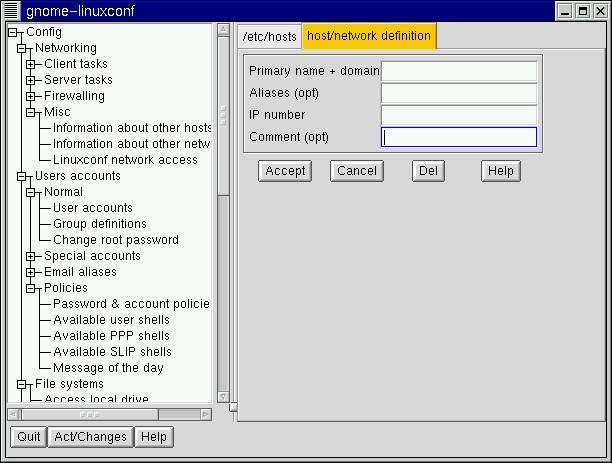Image resolution: width=612 pixels, height=463 pixels.
Task: Focus the Primary name + domain field
Action: (x=459, y=71)
